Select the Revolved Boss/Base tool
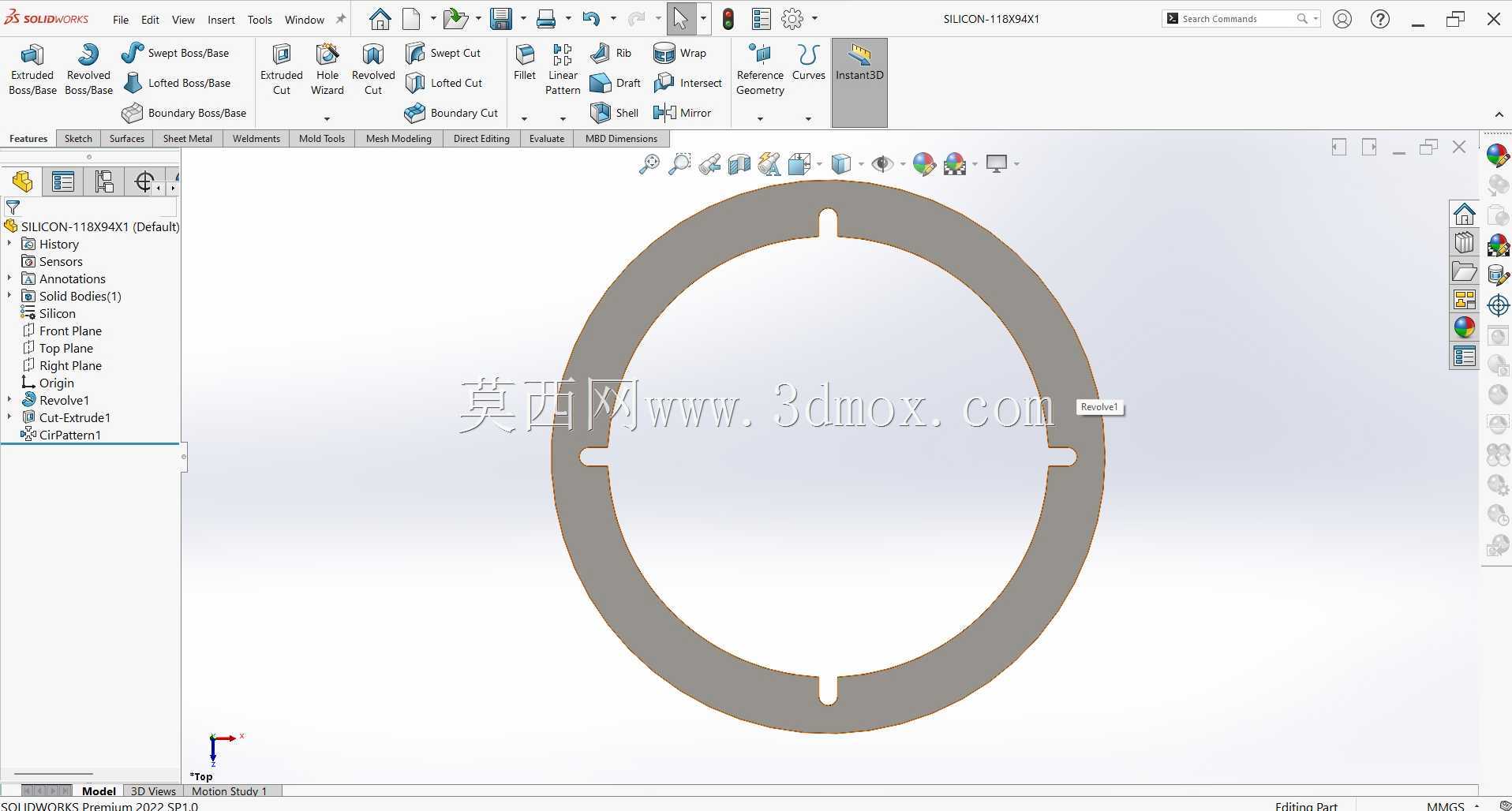Screen dimensions: 1512x811 tap(88, 69)
